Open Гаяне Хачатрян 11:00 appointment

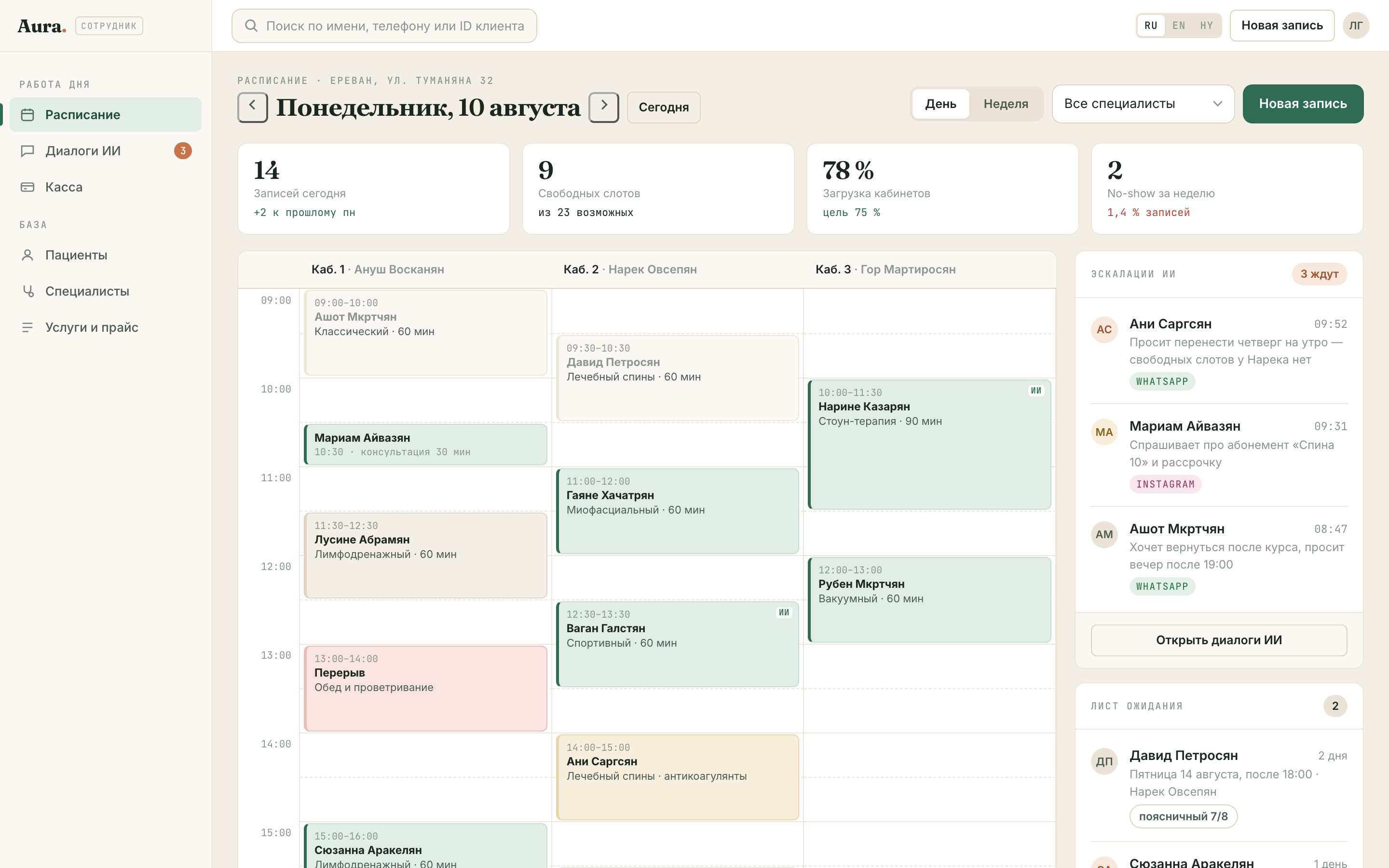pos(677,511)
